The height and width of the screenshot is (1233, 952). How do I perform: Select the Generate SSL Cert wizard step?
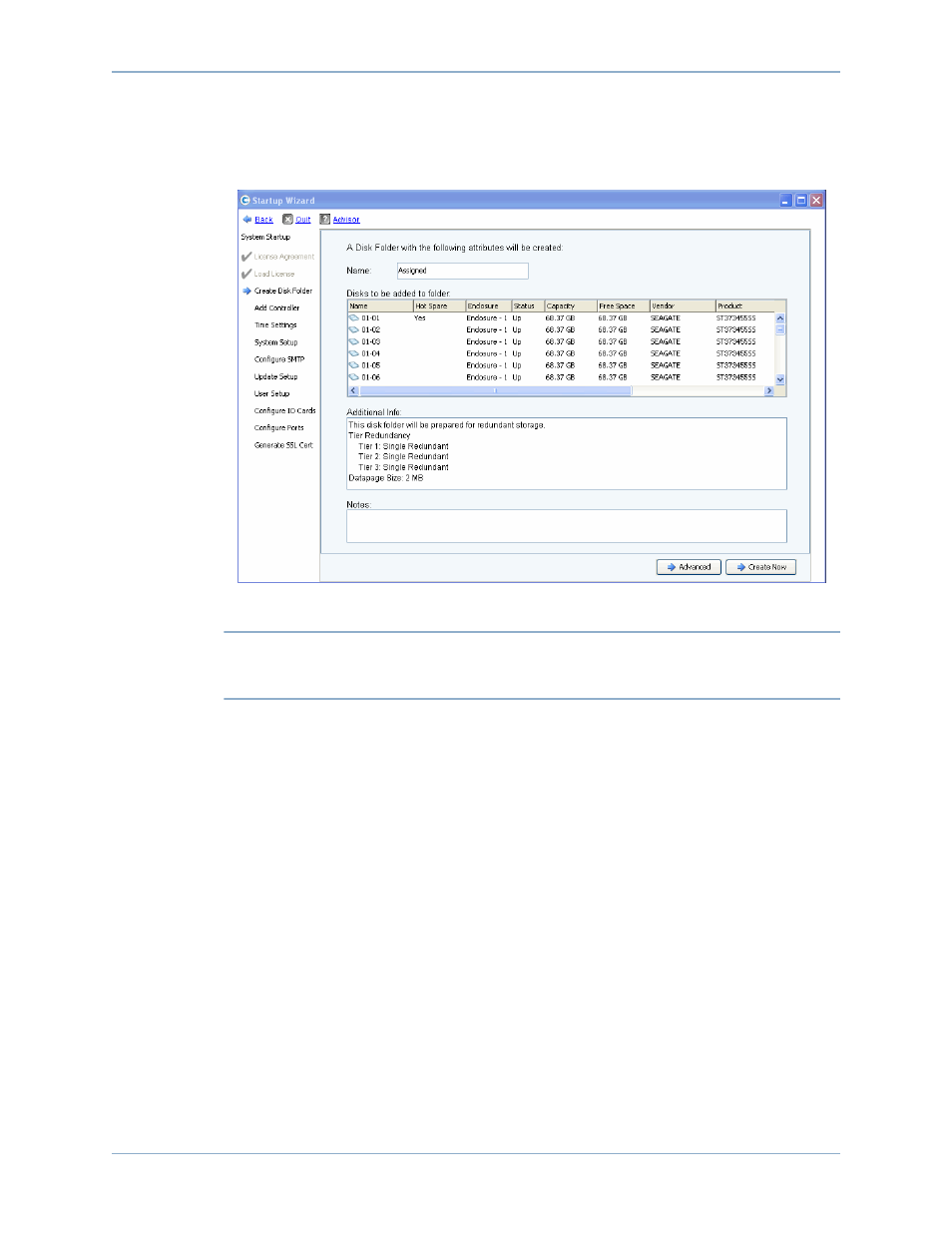283,445
